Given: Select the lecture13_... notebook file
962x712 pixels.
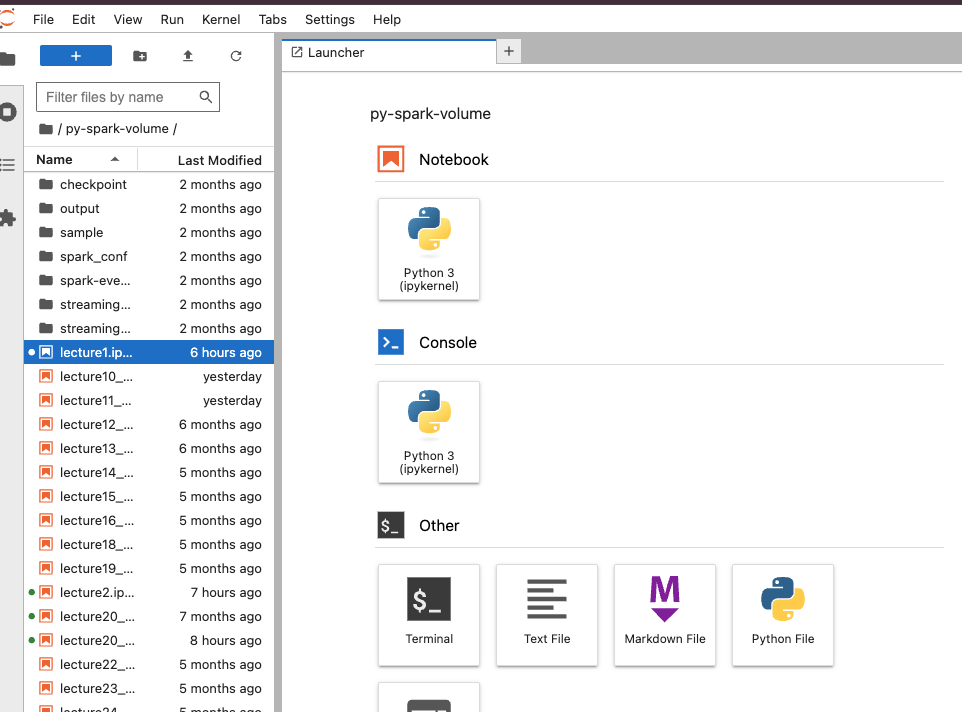Looking at the screenshot, I should [x=149, y=448].
